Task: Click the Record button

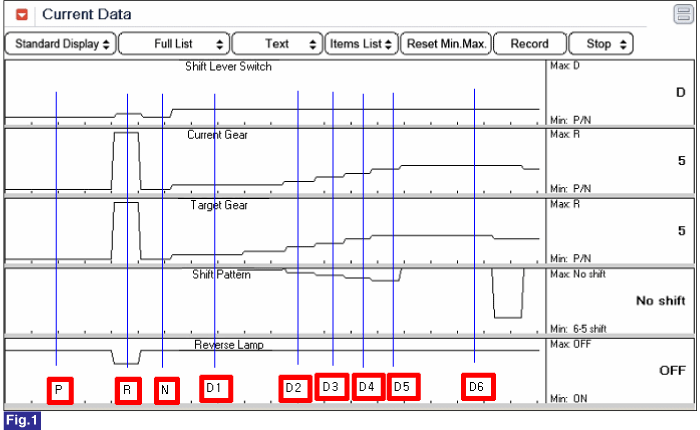Action: coord(529,44)
